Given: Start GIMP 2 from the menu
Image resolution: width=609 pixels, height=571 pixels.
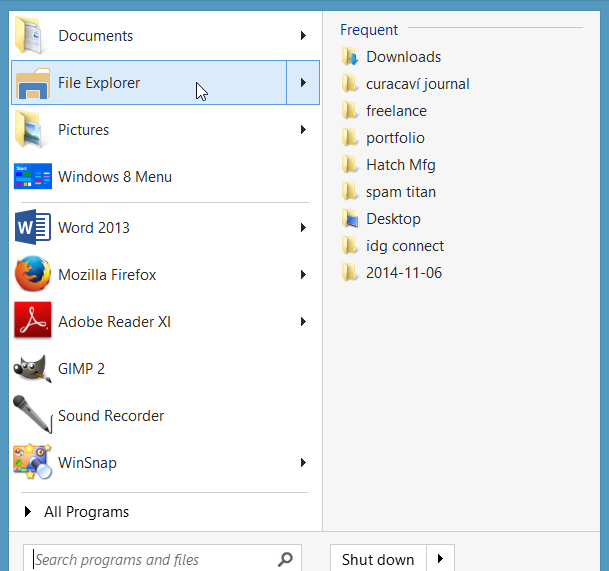Looking at the screenshot, I should [x=165, y=368].
